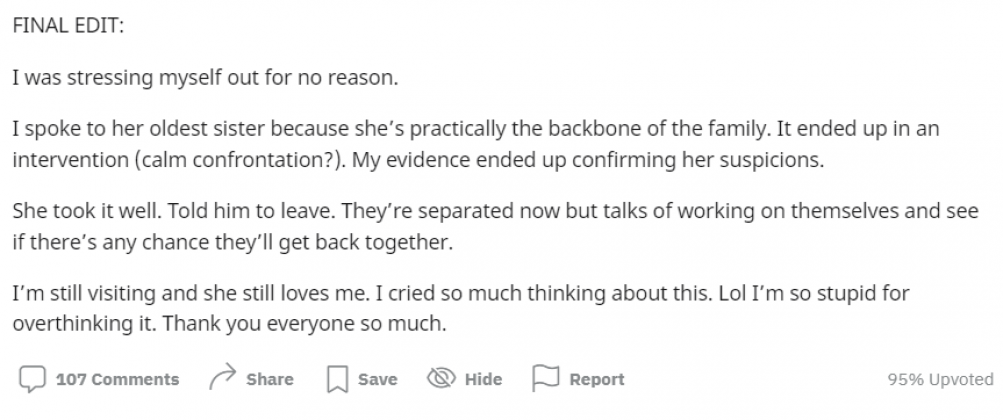Click the sentence about stressing for no reason
The height and width of the screenshot is (420, 1003).
[x=205, y=78]
